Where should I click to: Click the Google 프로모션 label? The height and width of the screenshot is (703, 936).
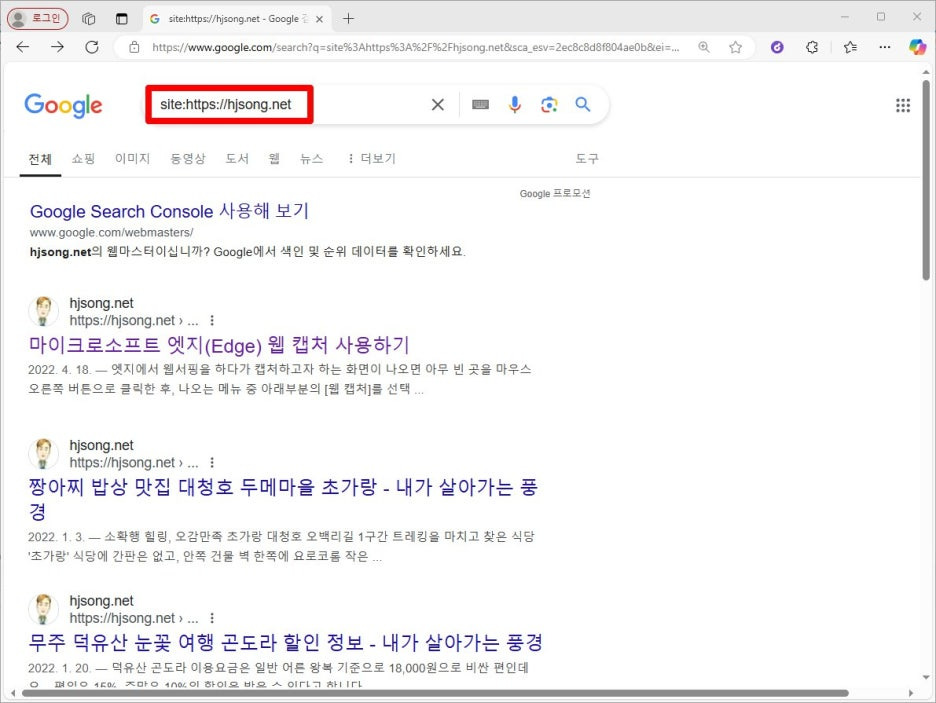[555, 194]
